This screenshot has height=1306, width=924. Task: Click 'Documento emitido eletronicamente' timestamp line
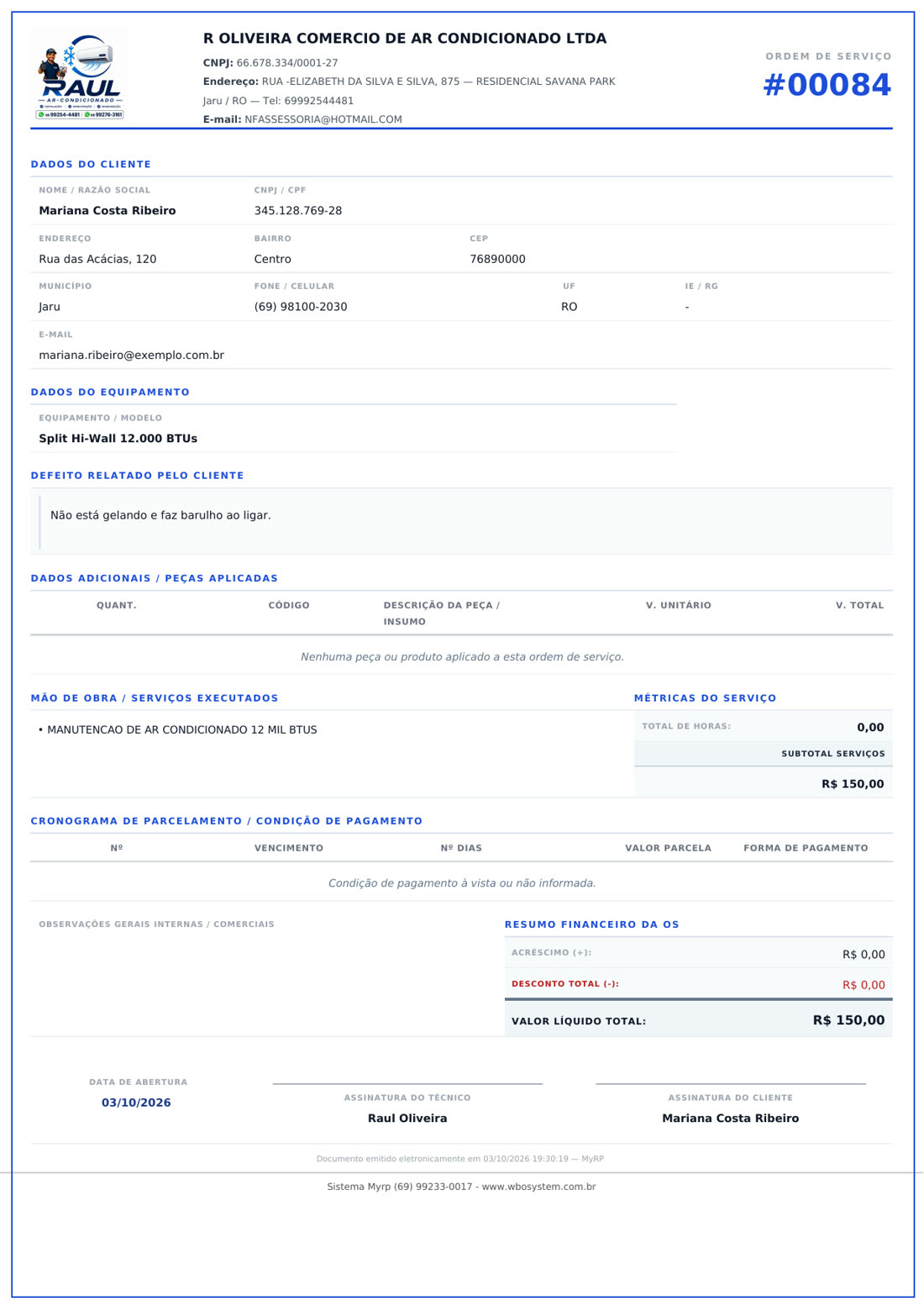[460, 1159]
